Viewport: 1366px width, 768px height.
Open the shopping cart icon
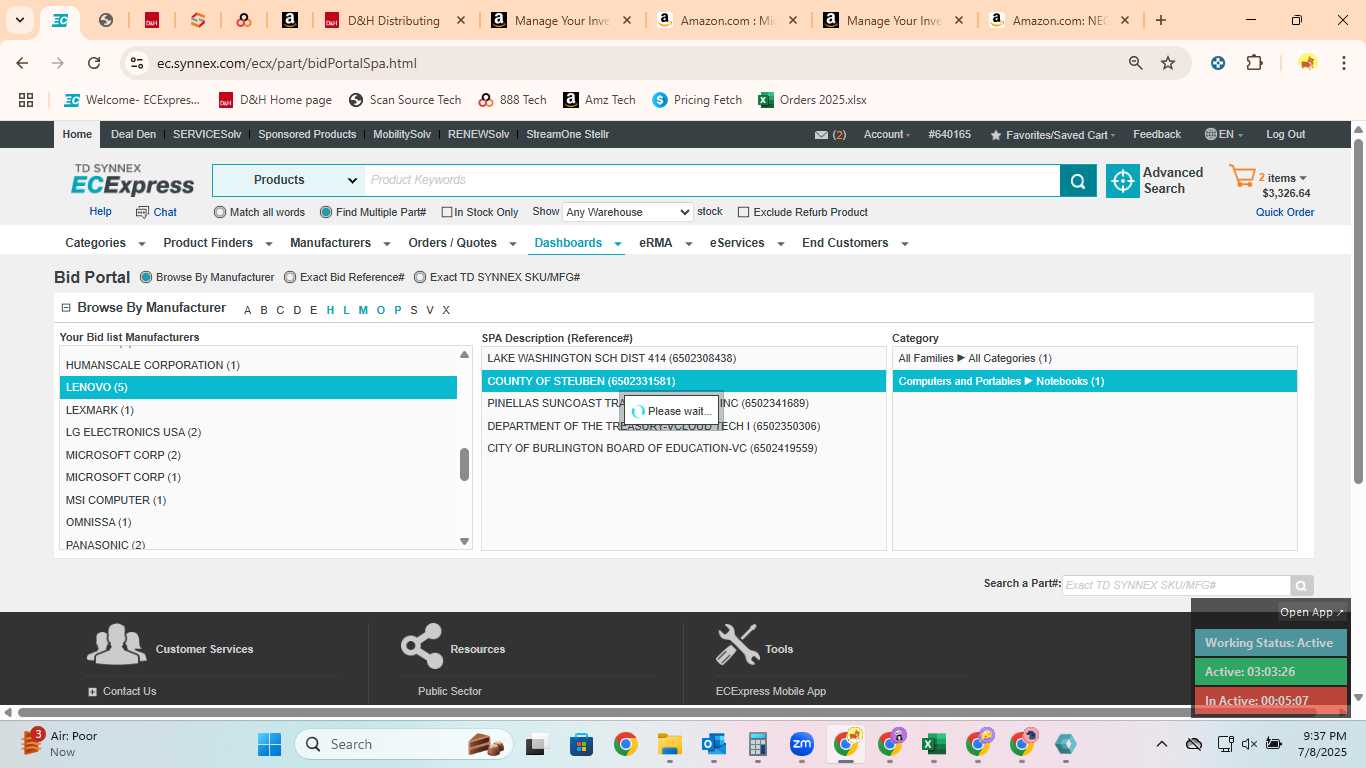point(1242,177)
